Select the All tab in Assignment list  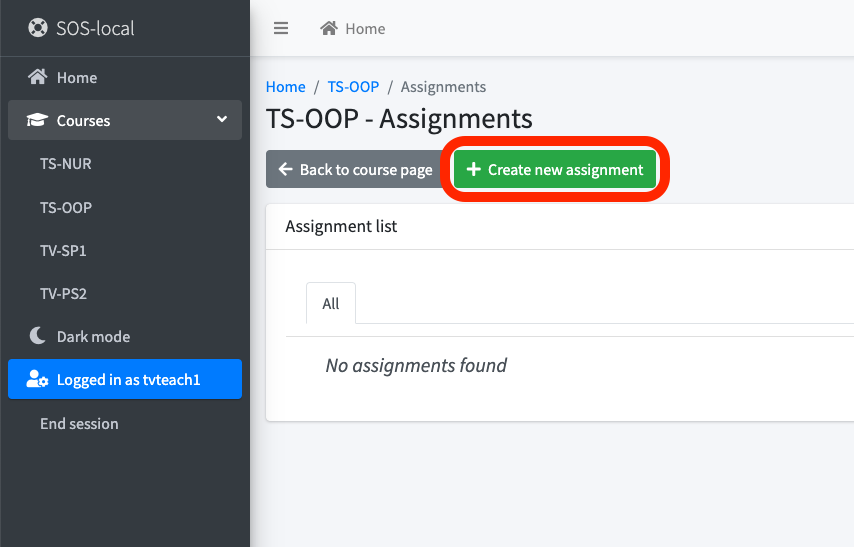point(331,303)
